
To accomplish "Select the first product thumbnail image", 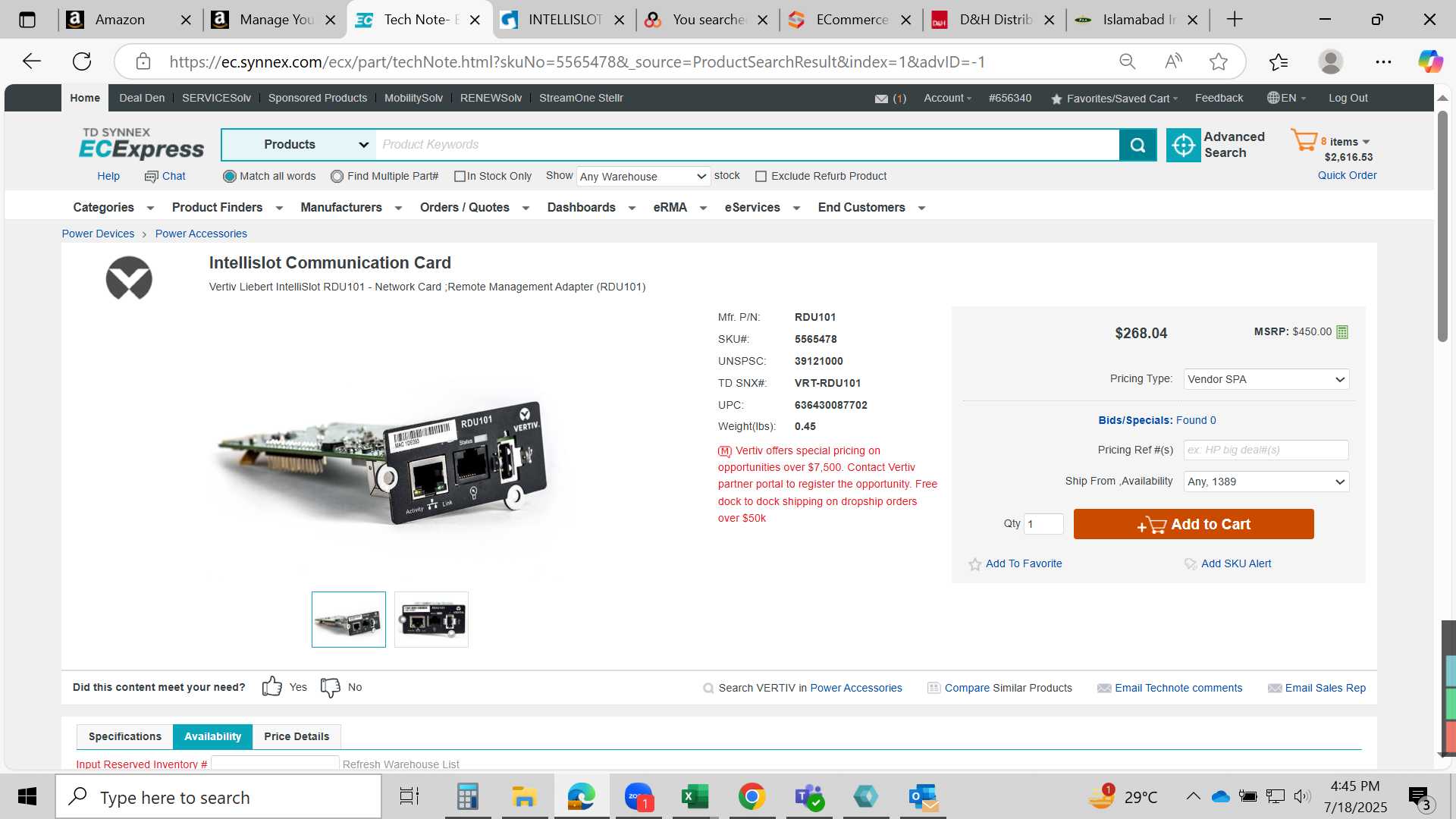I will click(348, 620).
